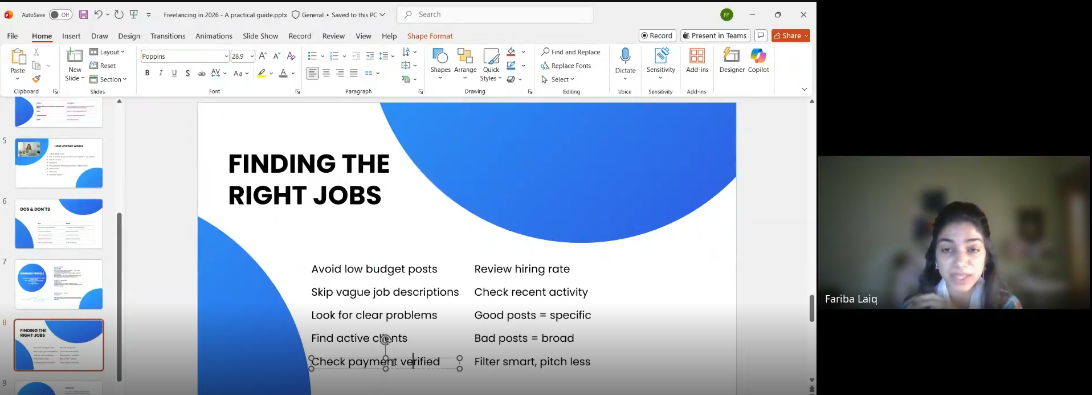Open the character spacing dropdown

click(x=219, y=73)
